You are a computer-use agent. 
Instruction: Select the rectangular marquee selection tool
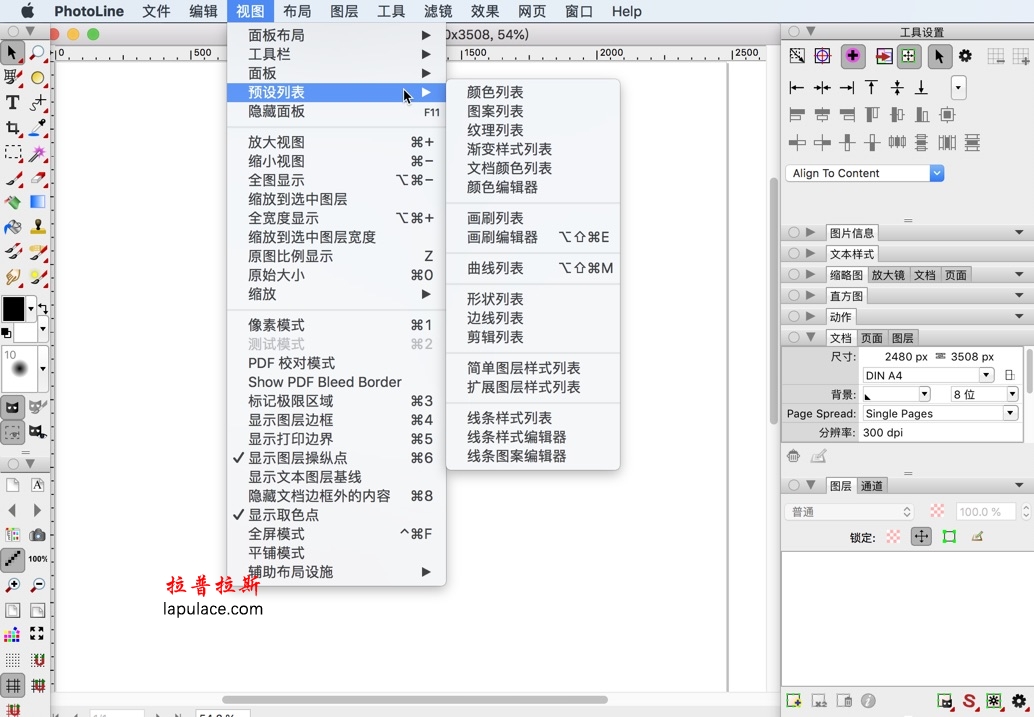(12, 153)
